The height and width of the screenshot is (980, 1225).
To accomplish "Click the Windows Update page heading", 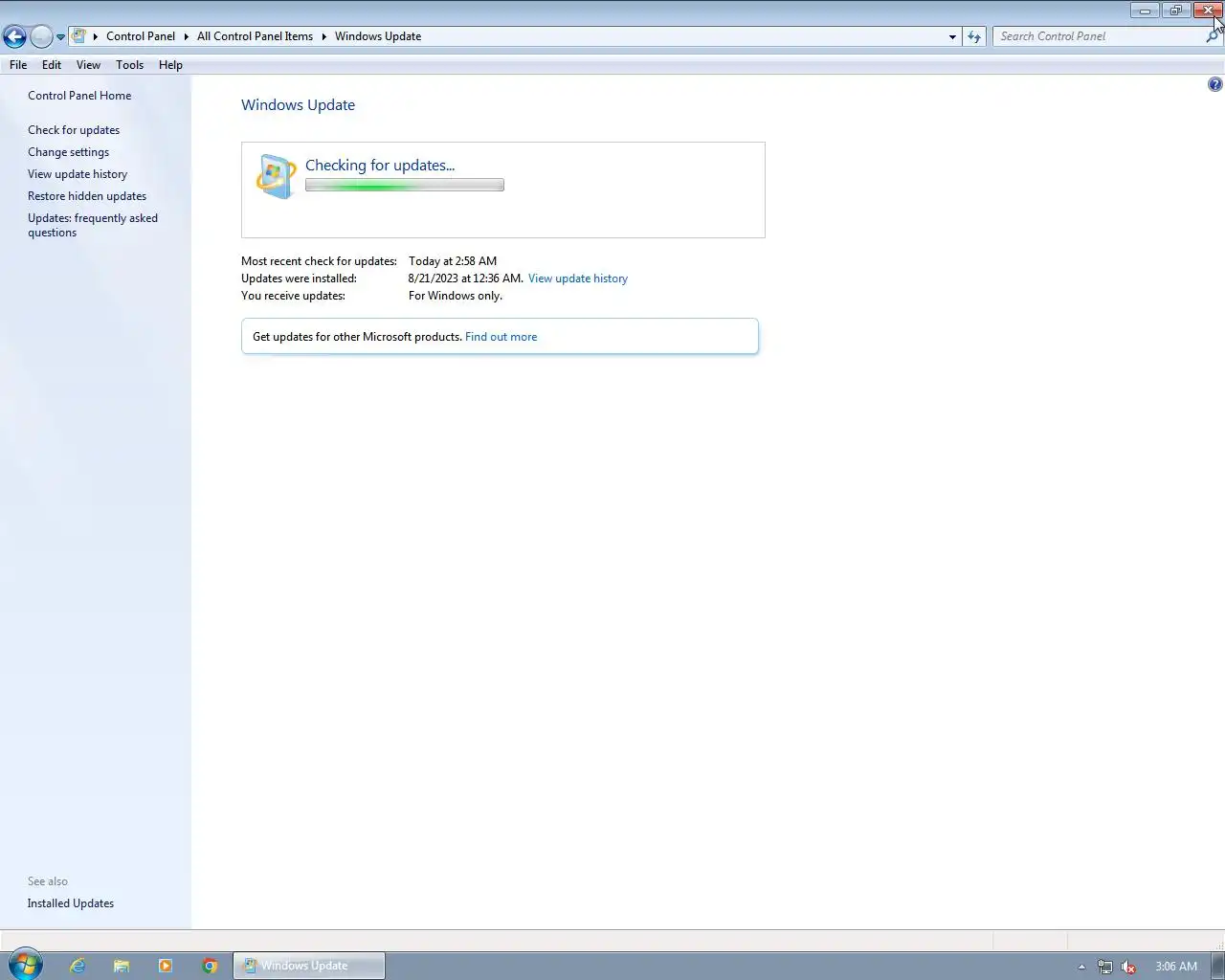I will click(x=298, y=105).
